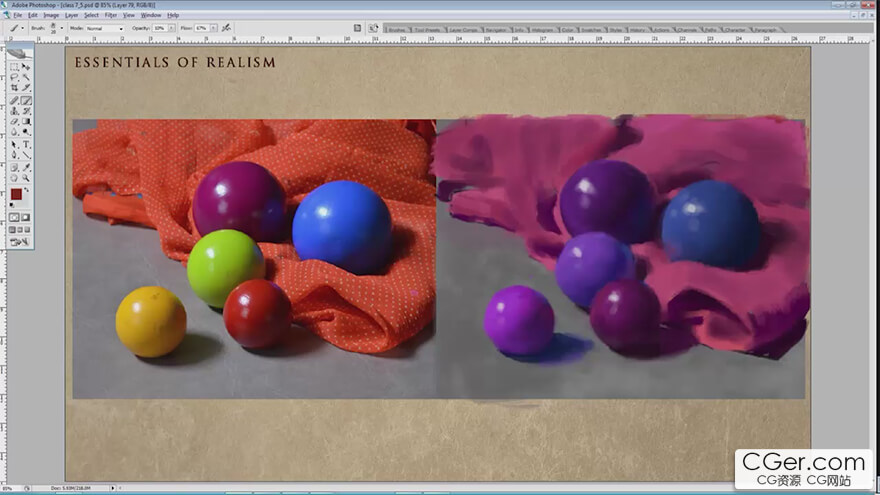The image size is (880, 495).
Task: Open the Filter menu
Action: pos(110,16)
